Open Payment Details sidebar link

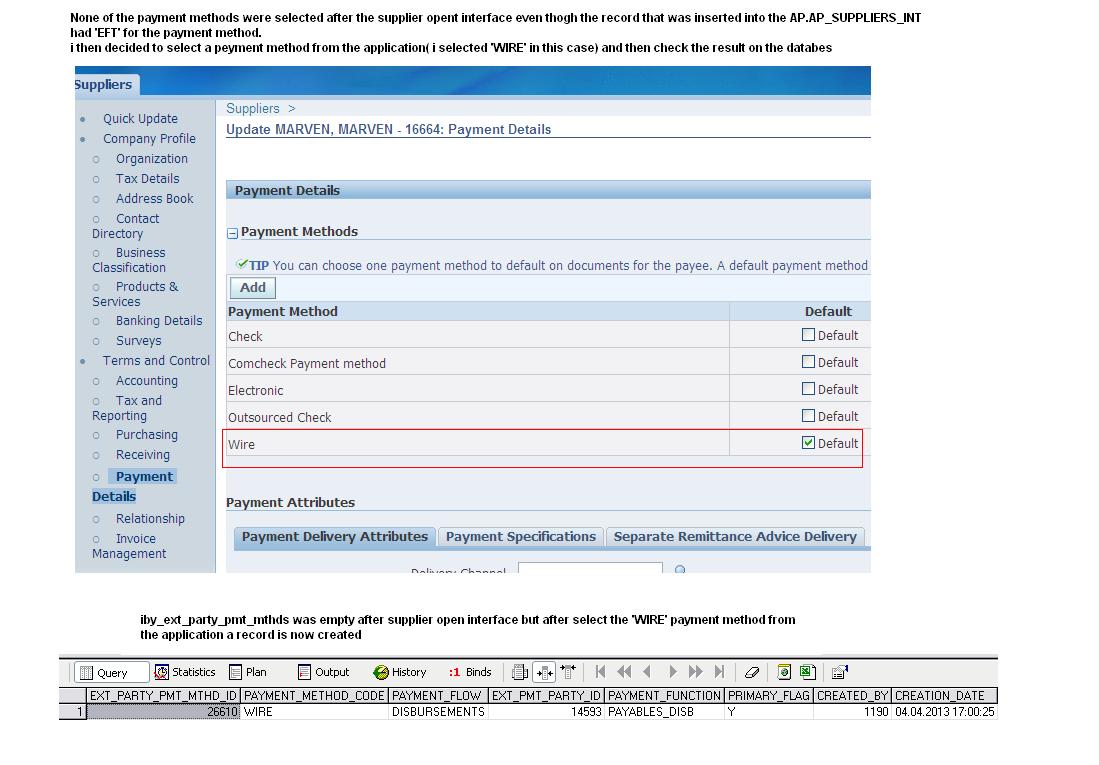(x=133, y=486)
